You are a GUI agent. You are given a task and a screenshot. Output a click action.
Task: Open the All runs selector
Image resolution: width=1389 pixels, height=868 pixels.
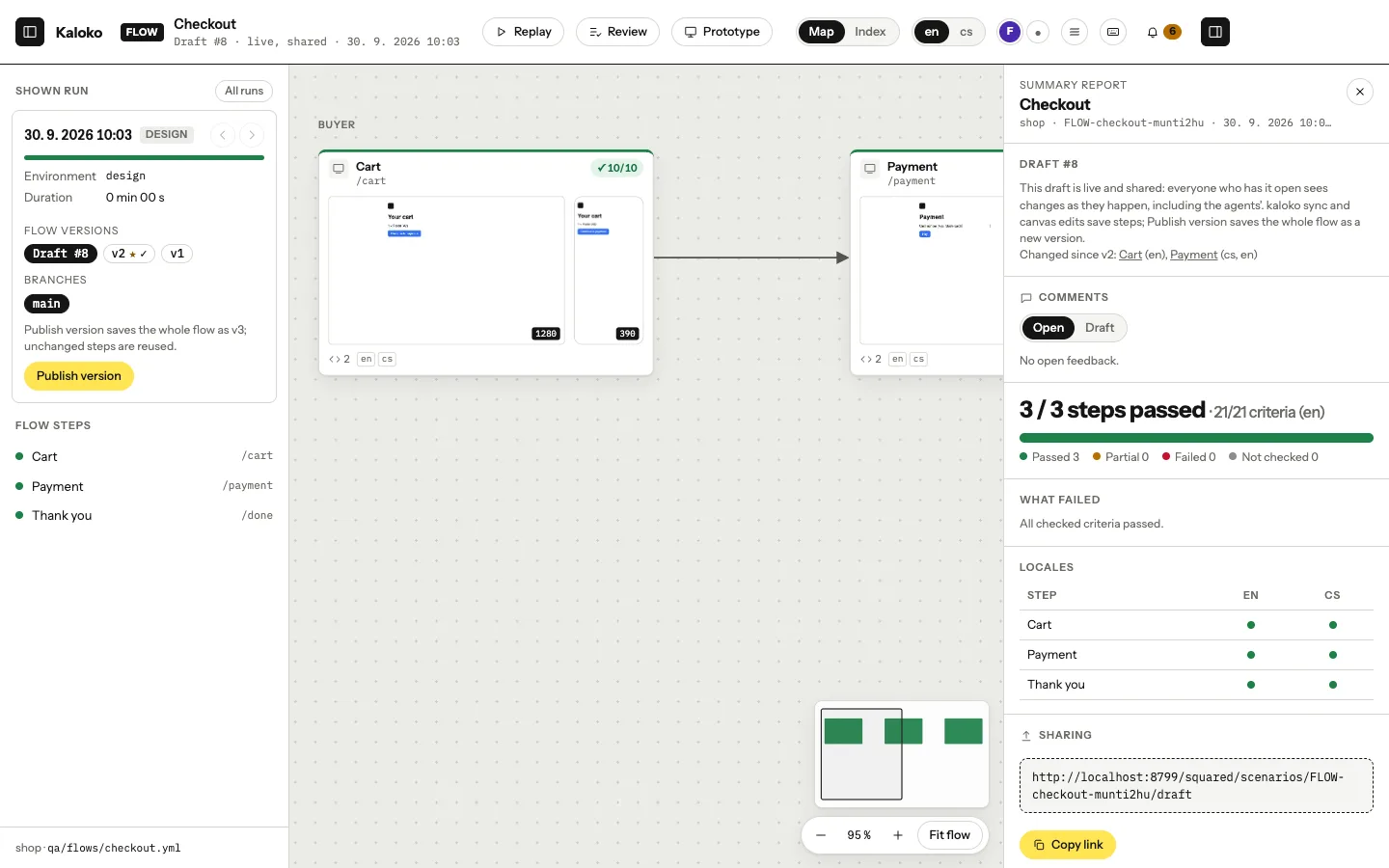point(244,91)
